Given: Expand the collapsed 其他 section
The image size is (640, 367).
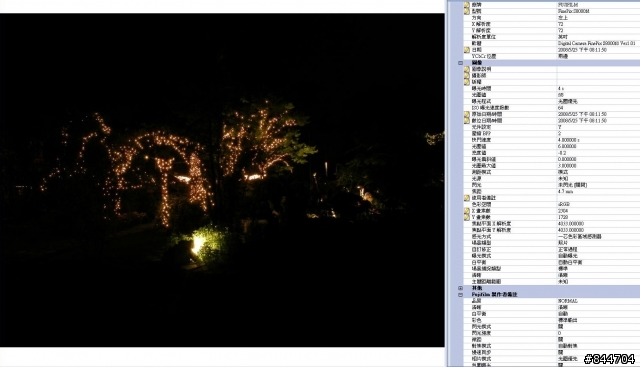Looking at the screenshot, I should (x=460, y=288).
